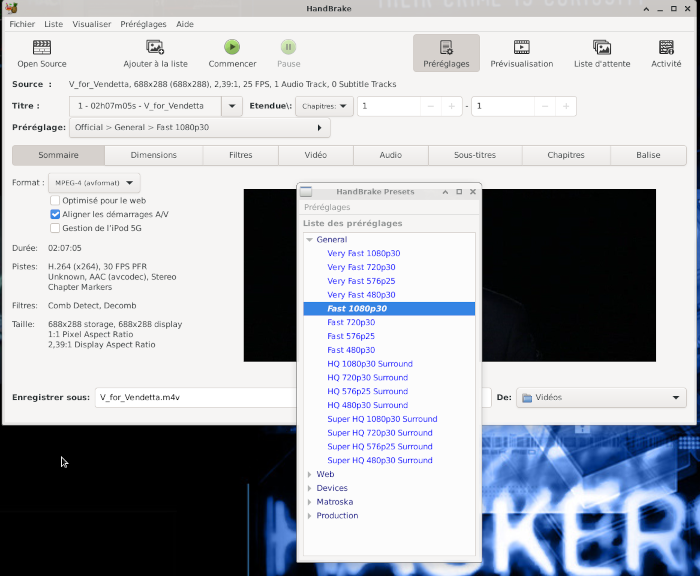
Task: Switch to the Vidéo tab
Action: click(316, 155)
